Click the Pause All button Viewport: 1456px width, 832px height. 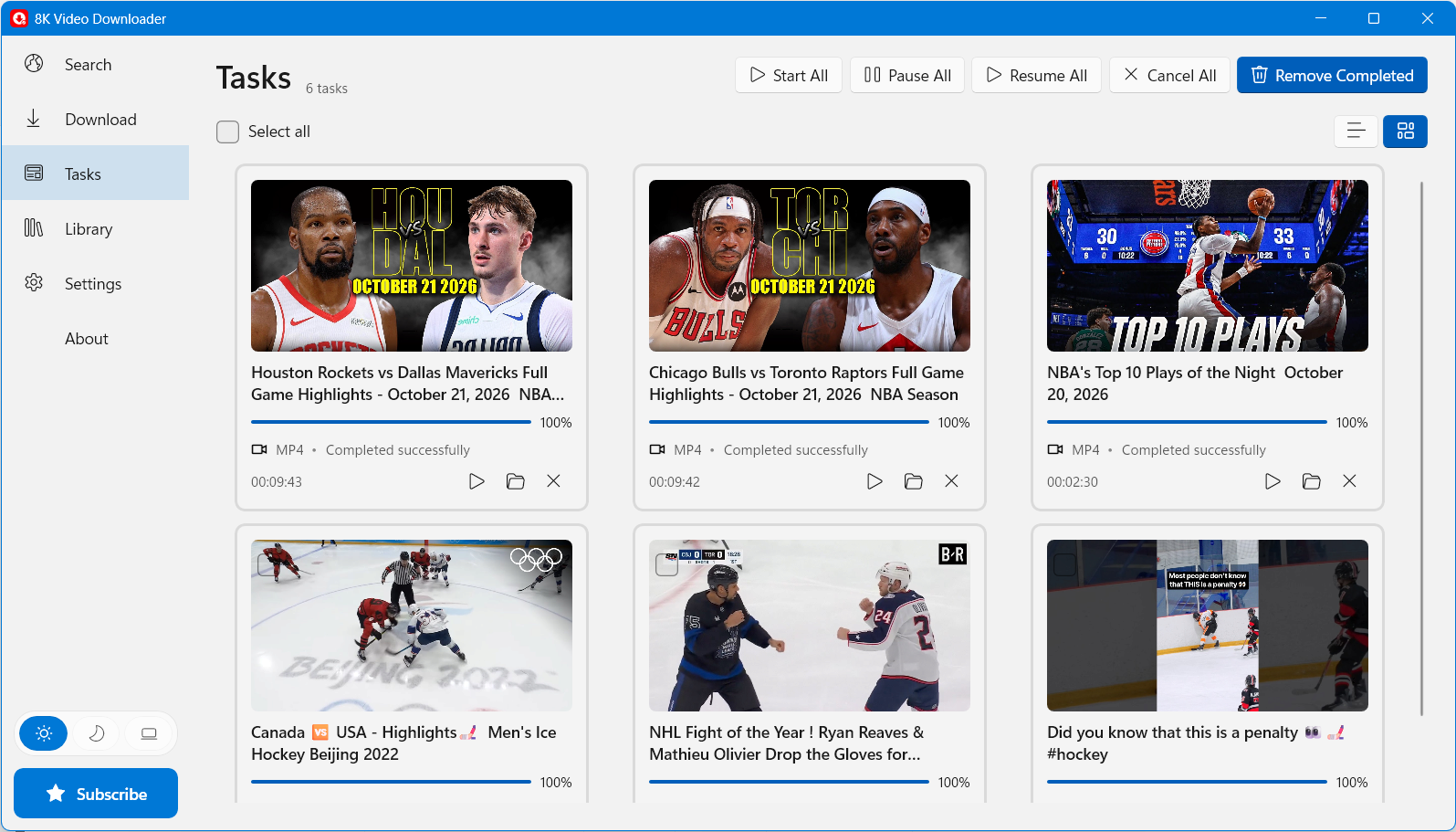click(907, 75)
